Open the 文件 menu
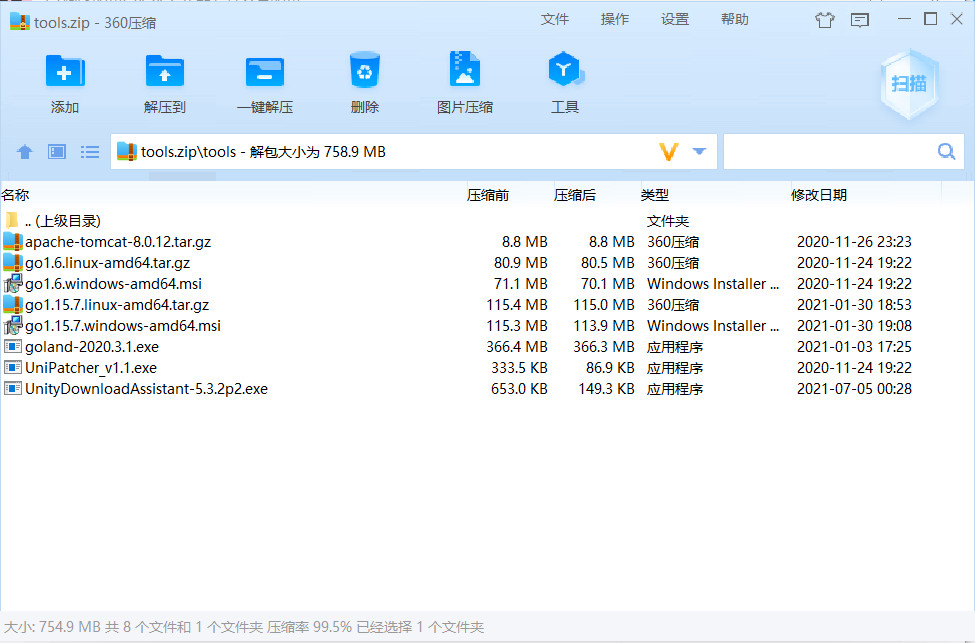The height and width of the screenshot is (643, 975). click(x=555, y=19)
